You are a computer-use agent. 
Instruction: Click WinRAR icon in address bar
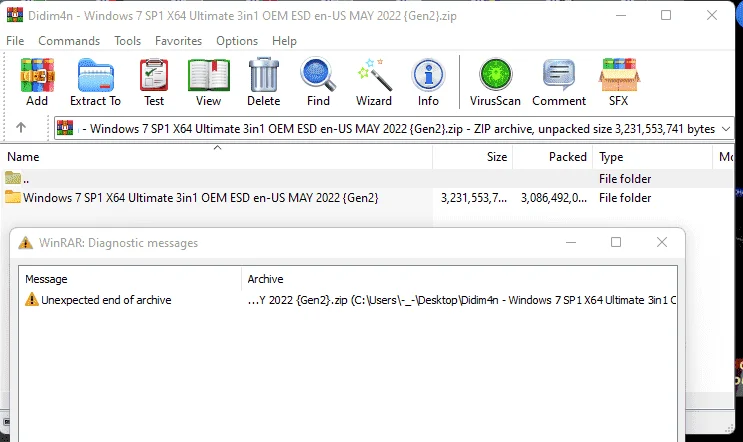point(65,128)
